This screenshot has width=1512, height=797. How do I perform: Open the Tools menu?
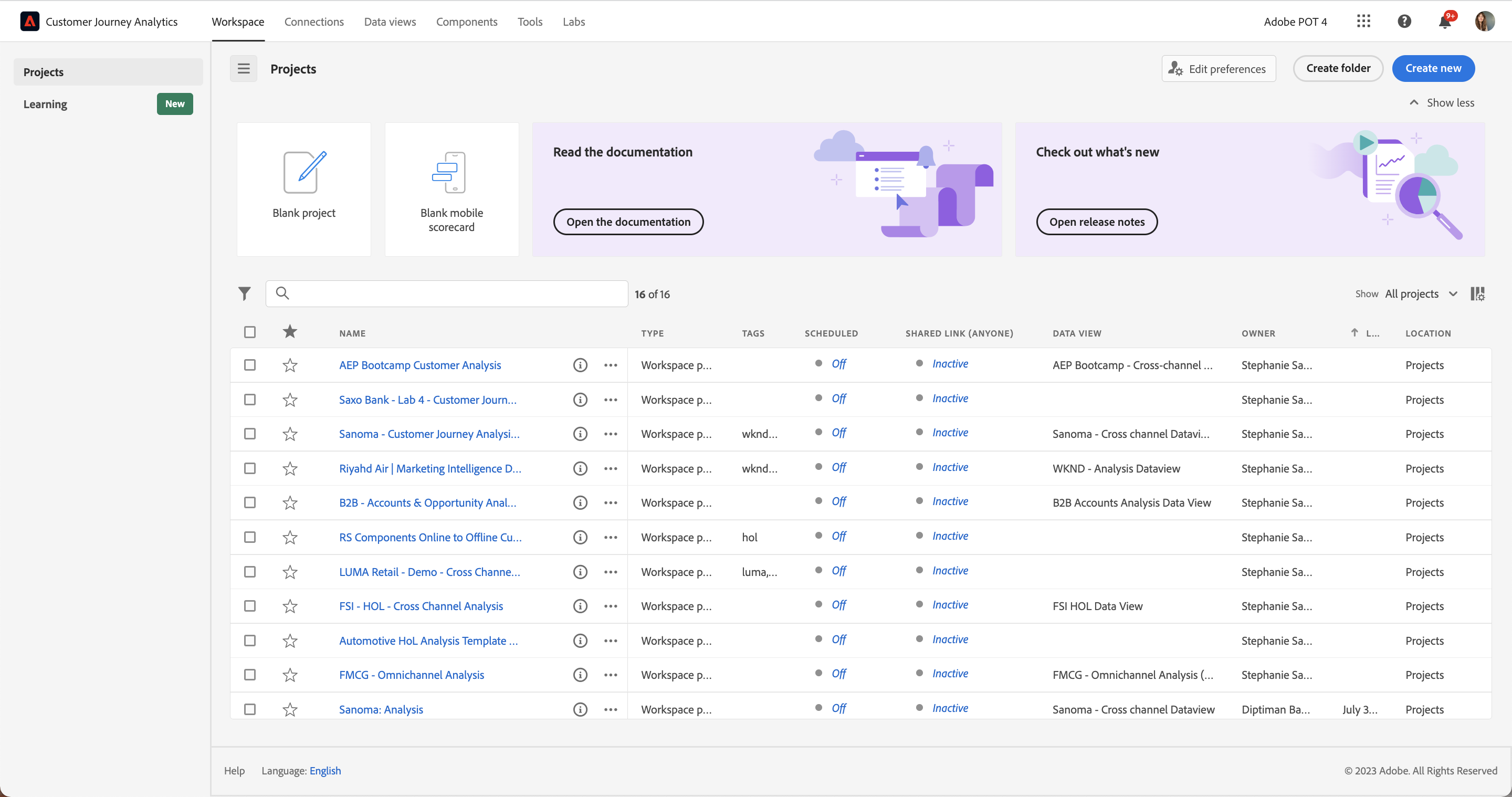(529, 22)
